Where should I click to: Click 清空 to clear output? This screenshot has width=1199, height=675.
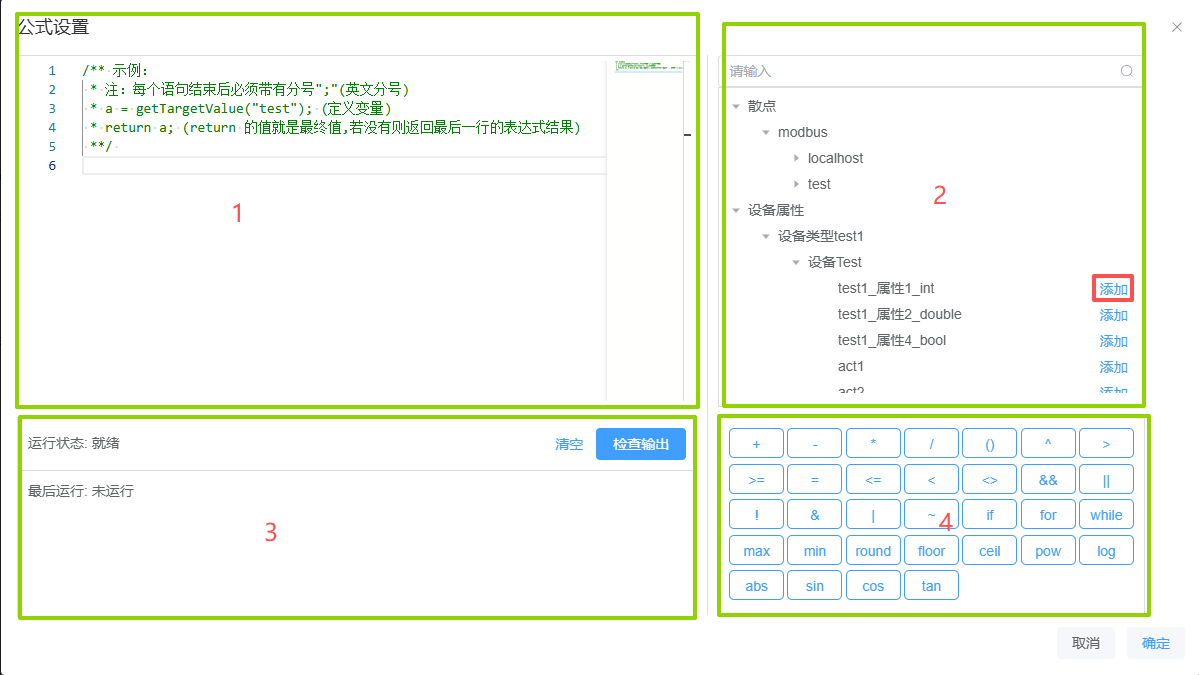pos(569,444)
